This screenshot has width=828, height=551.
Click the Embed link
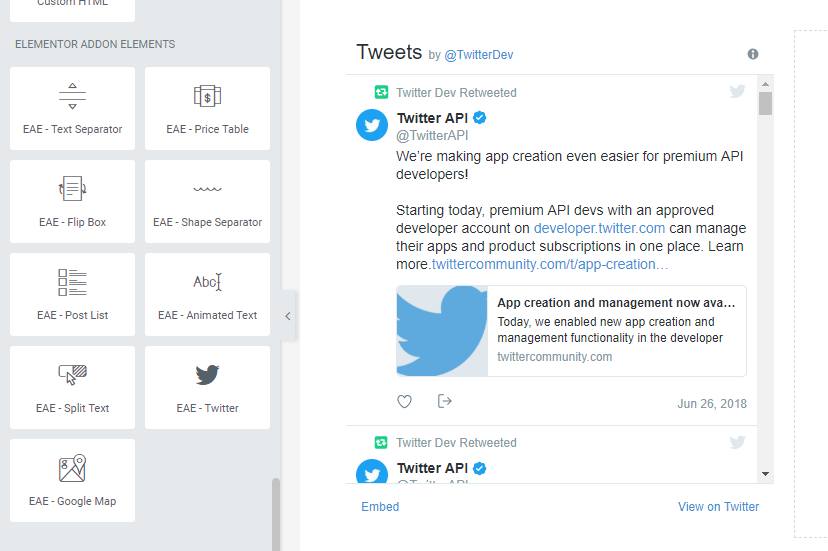pyautogui.click(x=380, y=507)
